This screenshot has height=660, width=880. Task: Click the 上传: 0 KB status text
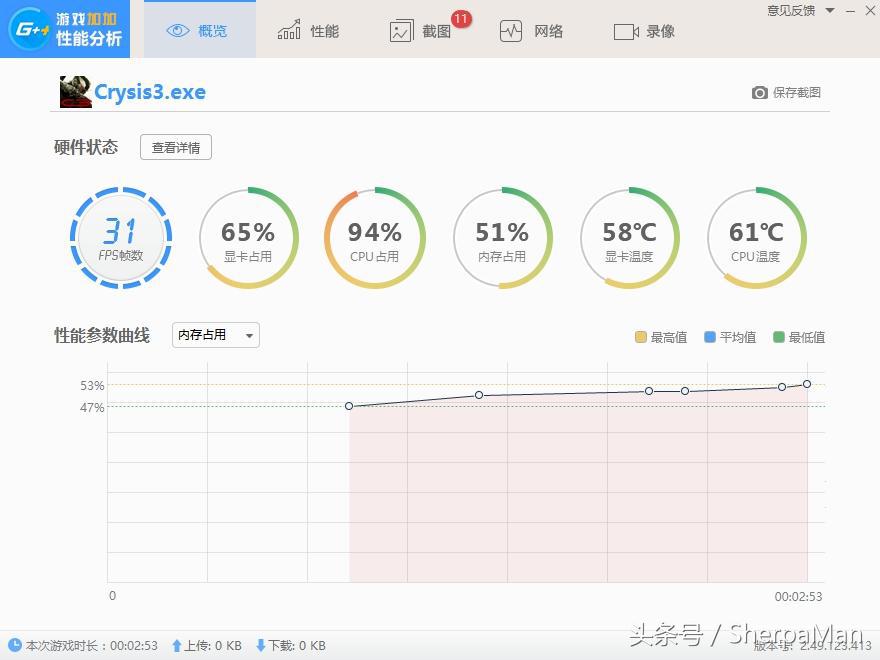pos(213,645)
